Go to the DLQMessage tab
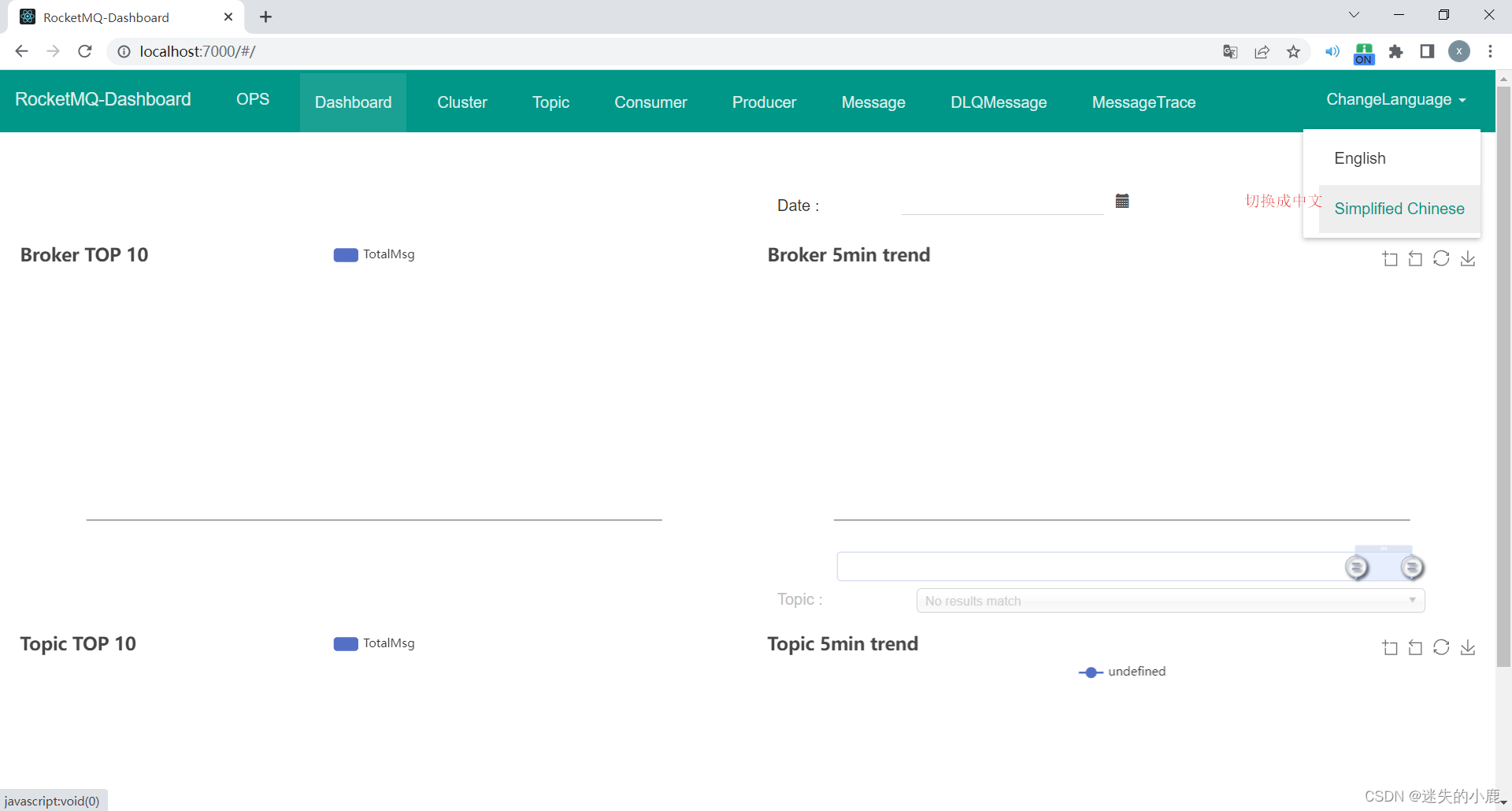Image resolution: width=1512 pixels, height=811 pixels. point(999,102)
